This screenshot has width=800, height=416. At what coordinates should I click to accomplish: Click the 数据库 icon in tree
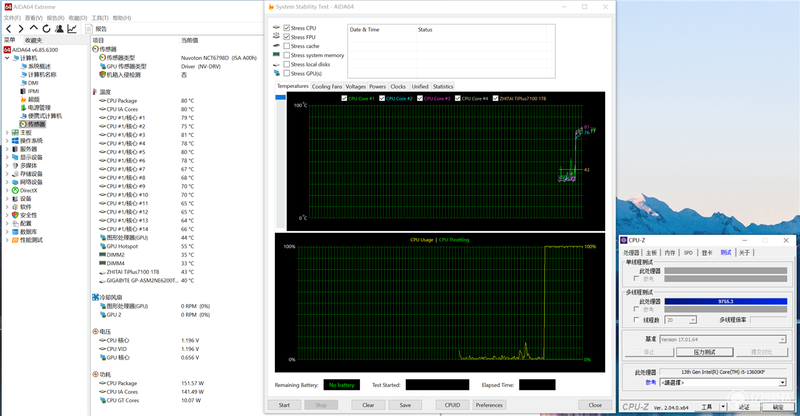tap(15, 232)
